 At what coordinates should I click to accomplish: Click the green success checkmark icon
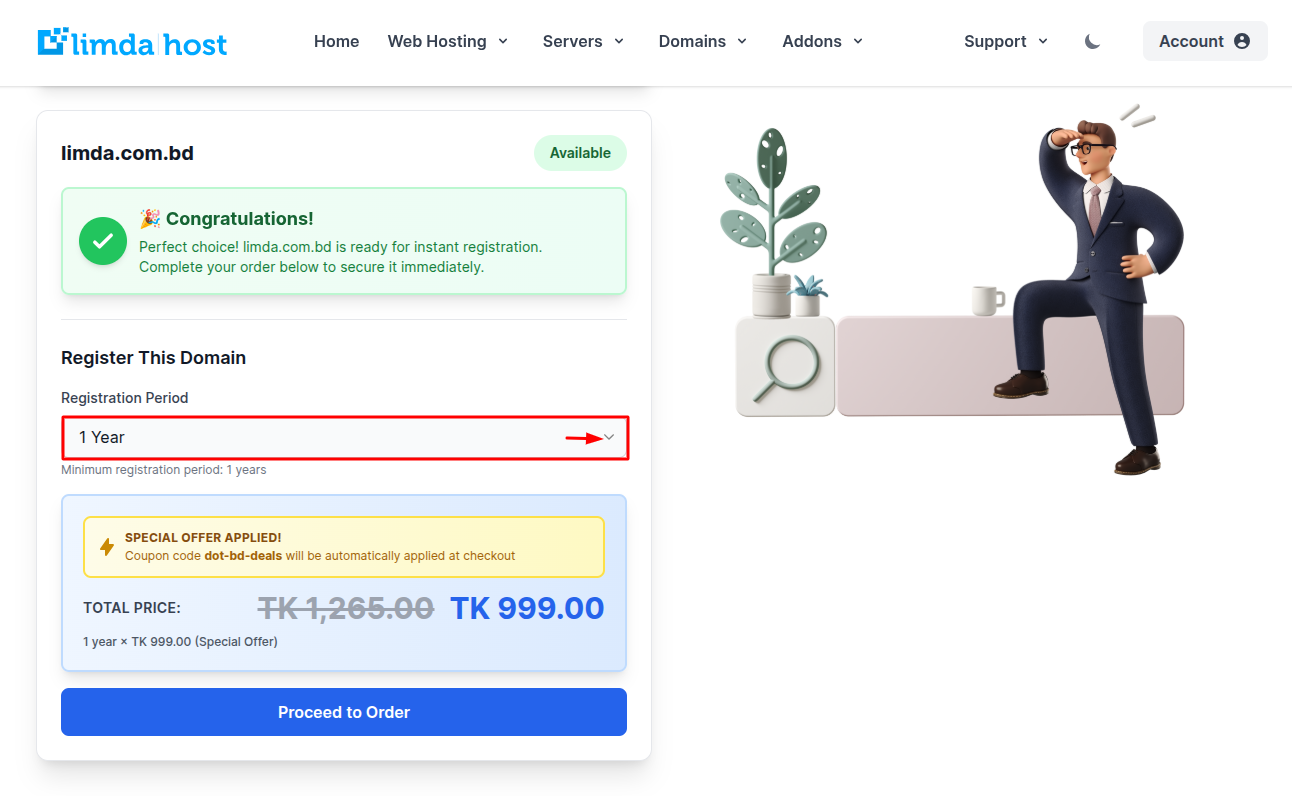coord(103,241)
